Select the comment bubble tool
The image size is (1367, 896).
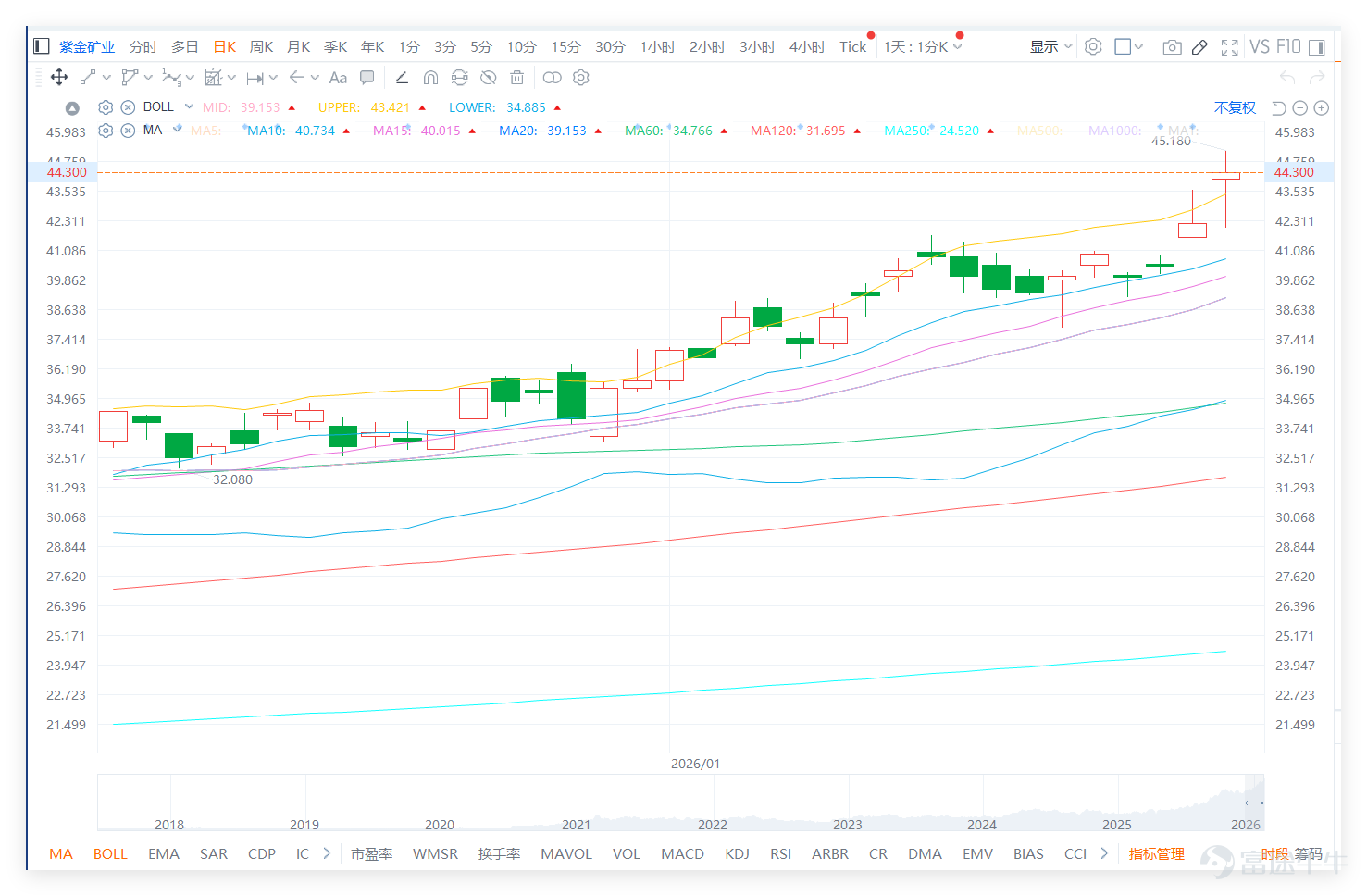pos(367,78)
